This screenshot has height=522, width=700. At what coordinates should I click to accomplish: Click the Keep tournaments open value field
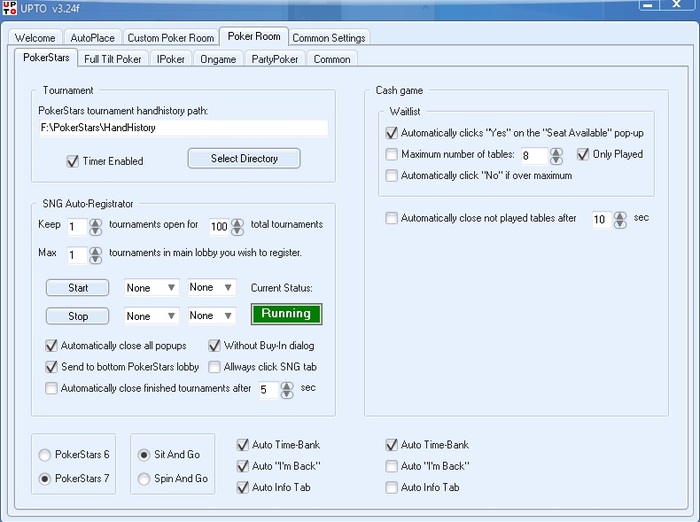coord(77,226)
